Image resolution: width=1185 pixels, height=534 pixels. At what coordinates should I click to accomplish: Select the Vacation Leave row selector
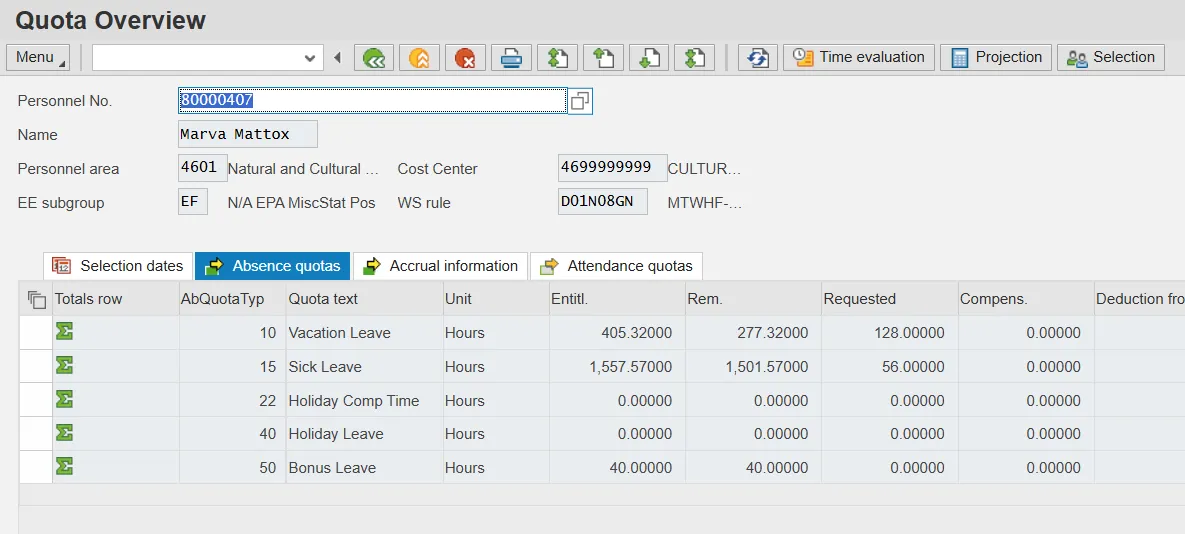35,333
